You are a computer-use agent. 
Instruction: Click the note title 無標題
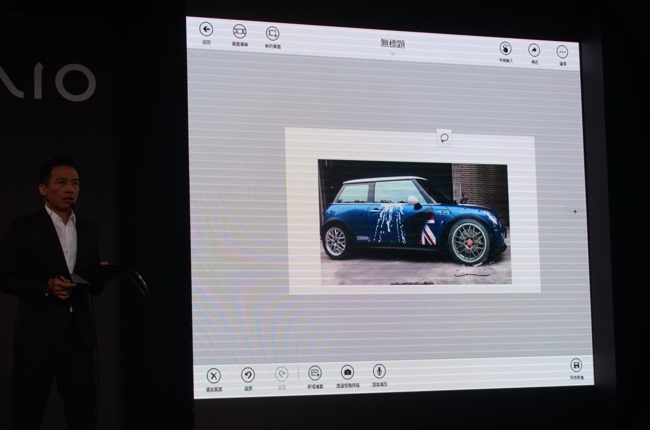point(393,43)
